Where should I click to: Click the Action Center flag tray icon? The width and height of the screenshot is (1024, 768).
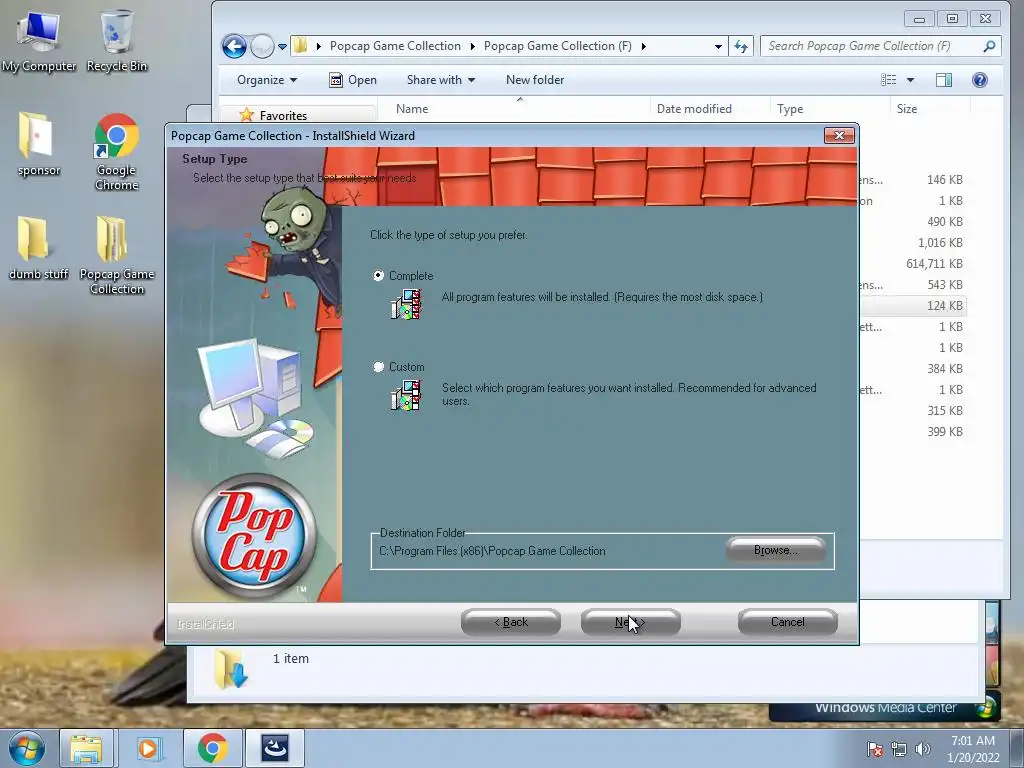pyautogui.click(x=875, y=749)
